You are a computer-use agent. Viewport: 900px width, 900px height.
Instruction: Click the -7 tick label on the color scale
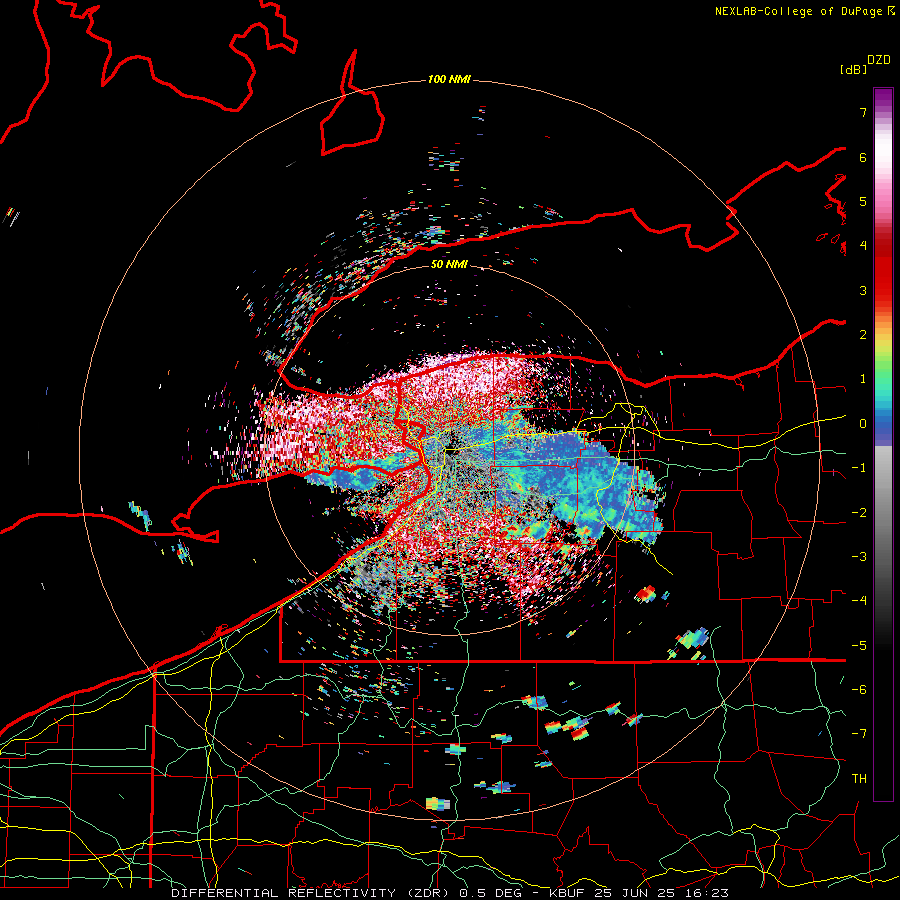pos(859,734)
